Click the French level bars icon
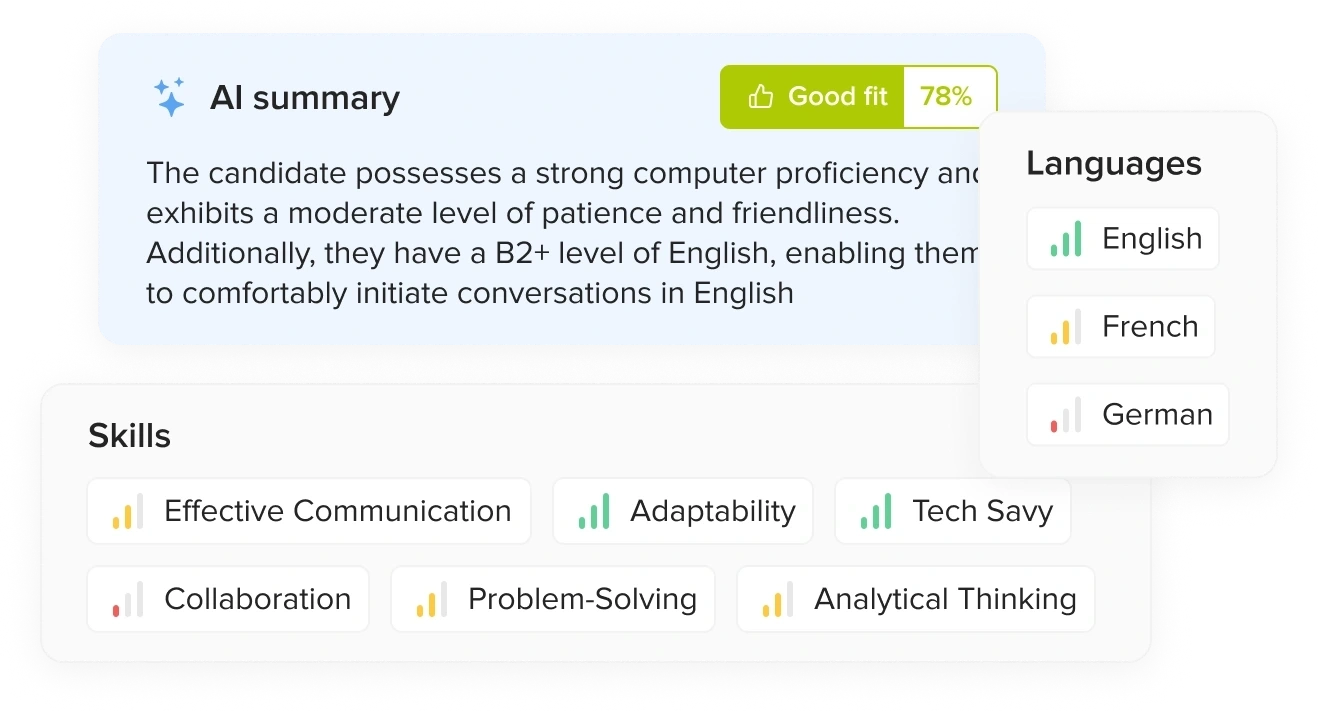 (x=1066, y=327)
